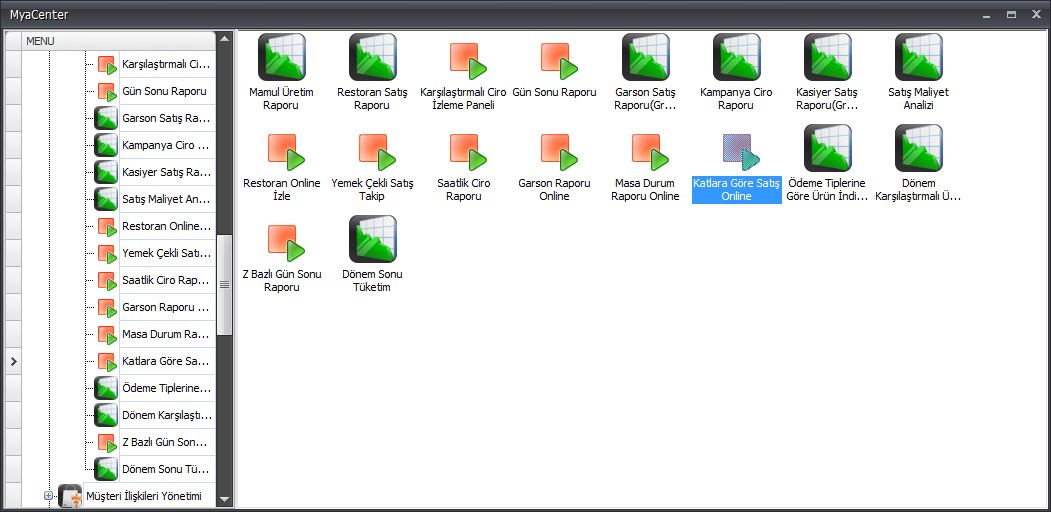Select Gün Sonu Raporu tree row
Viewport: 1051px width, 512px height.
pyautogui.click(x=167, y=91)
